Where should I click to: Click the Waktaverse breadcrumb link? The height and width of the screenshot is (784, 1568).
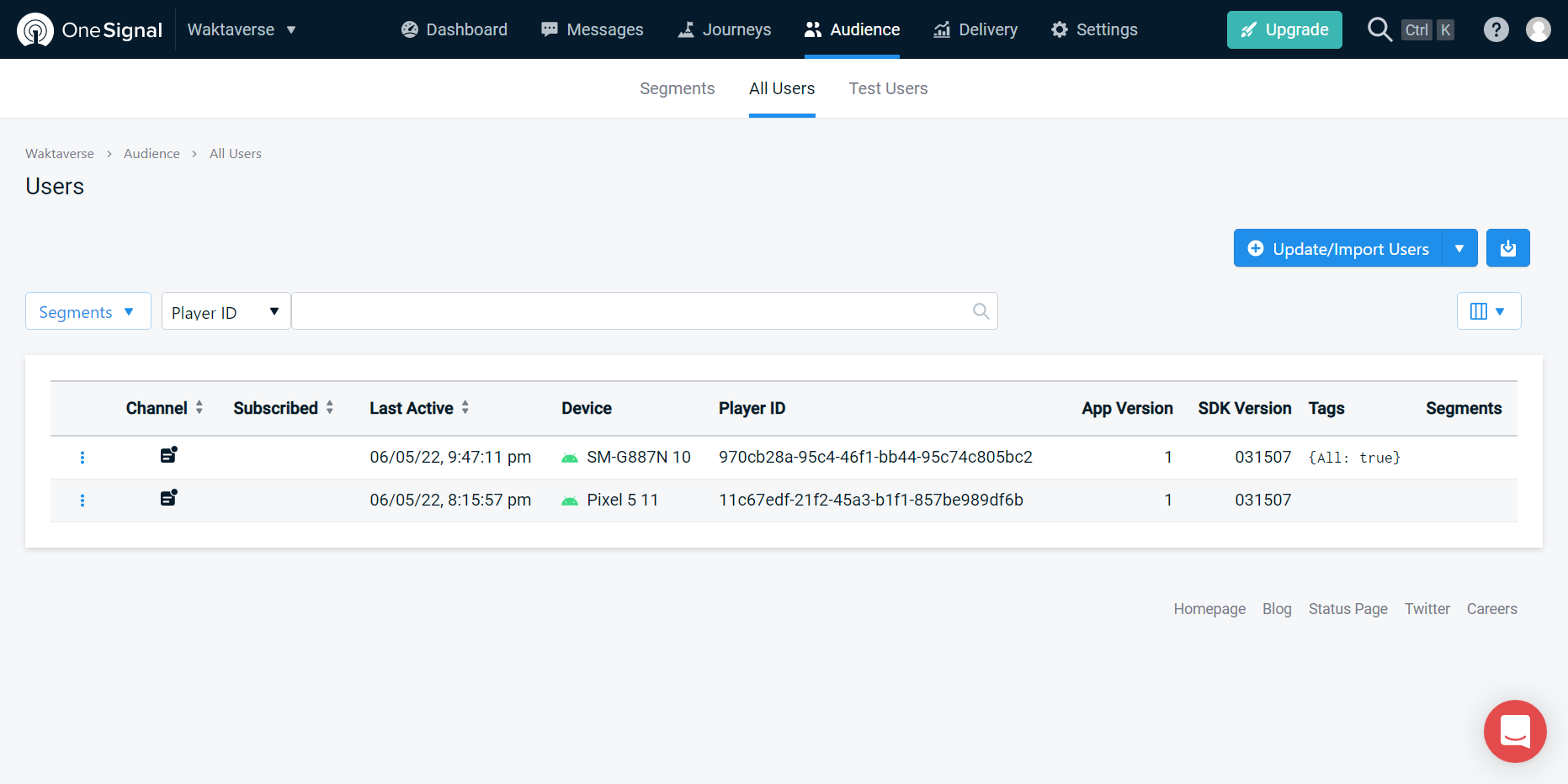point(60,153)
